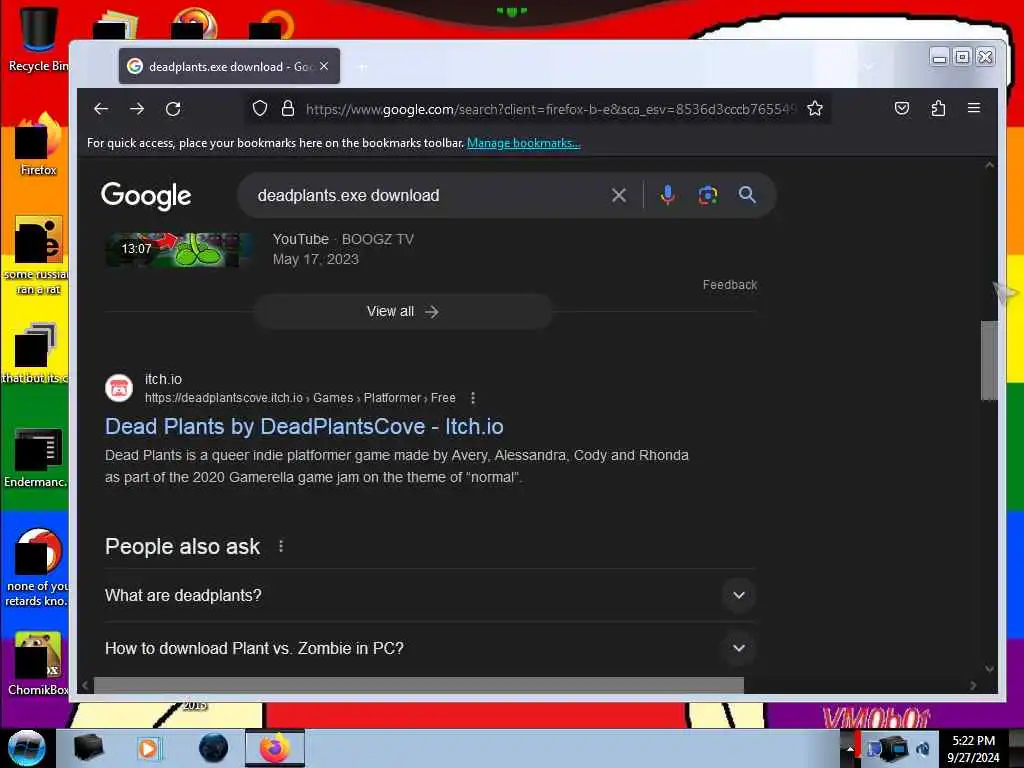1024x768 pixels.
Task: Switch to Firefox taskbar button
Action: click(274, 748)
